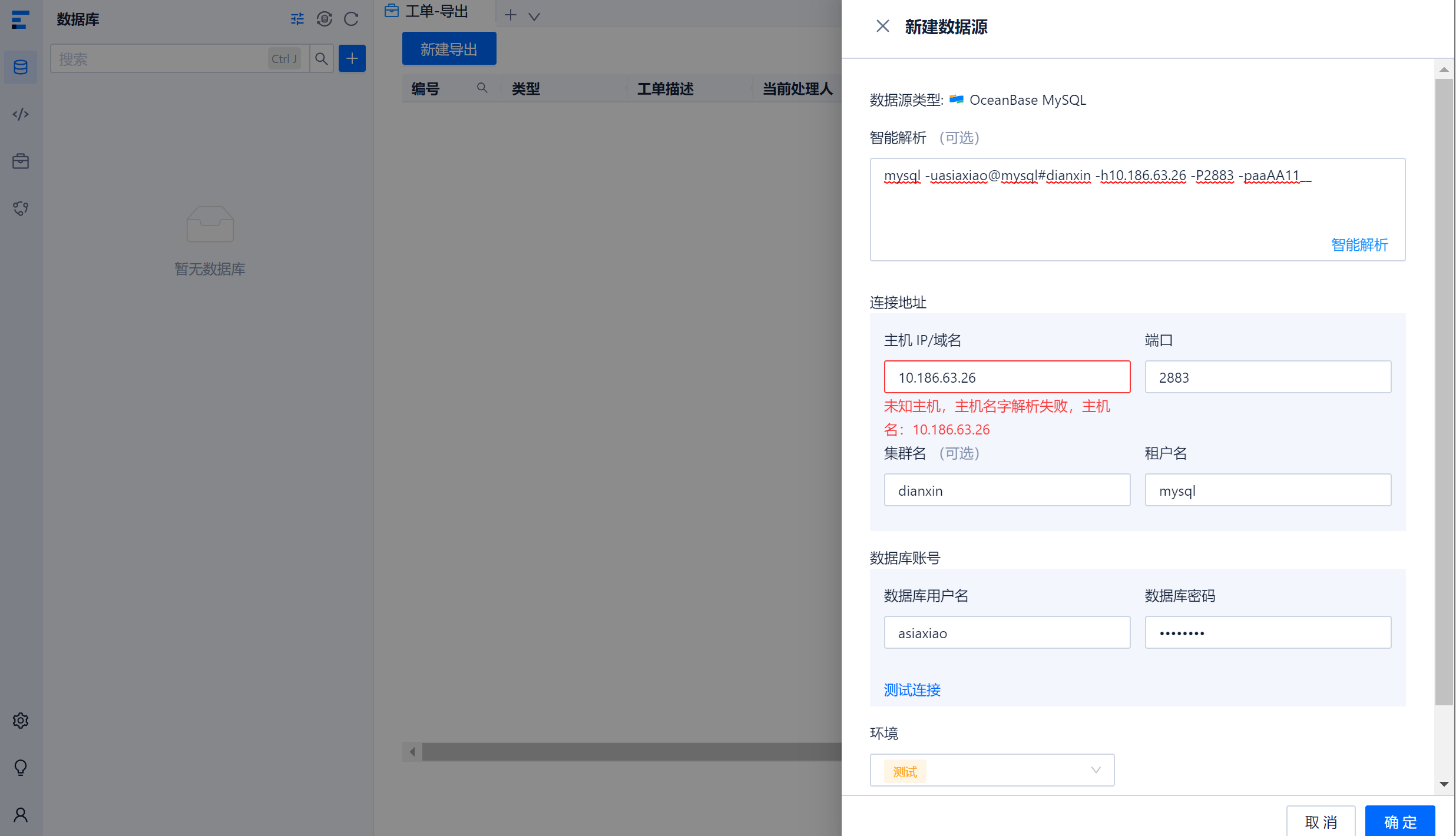Click the database filter sliders icon
This screenshot has width=1456, height=836.
297,19
